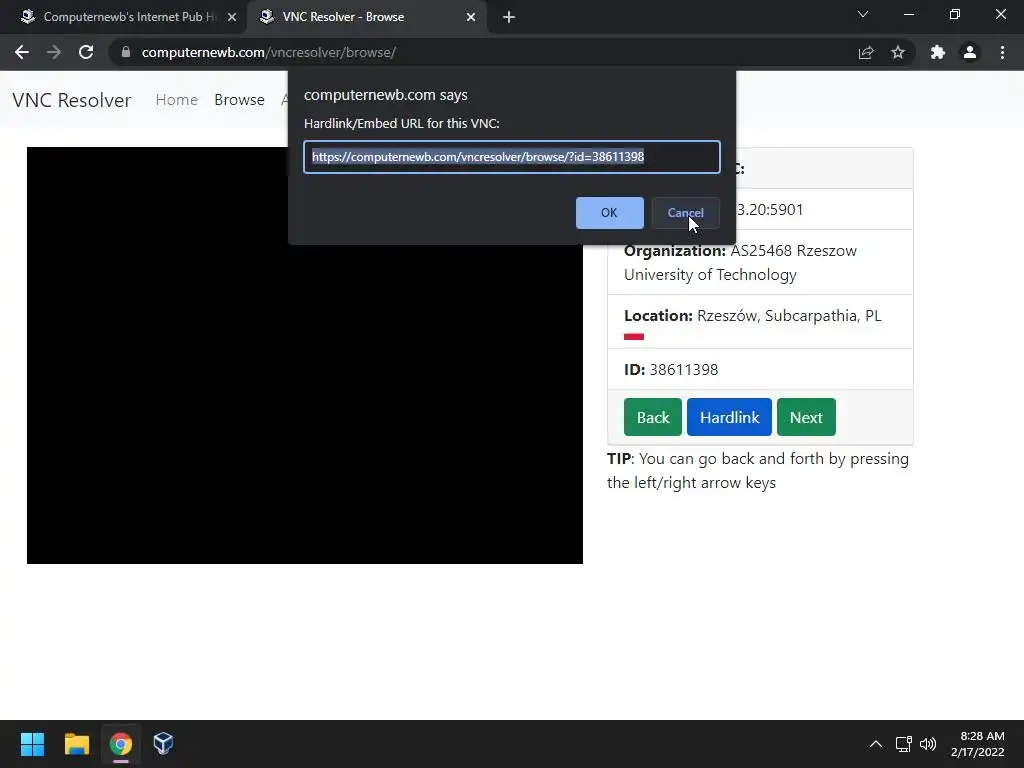1024x768 pixels.
Task: Close Computernewb's Internet Pub tab
Action: click(232, 17)
